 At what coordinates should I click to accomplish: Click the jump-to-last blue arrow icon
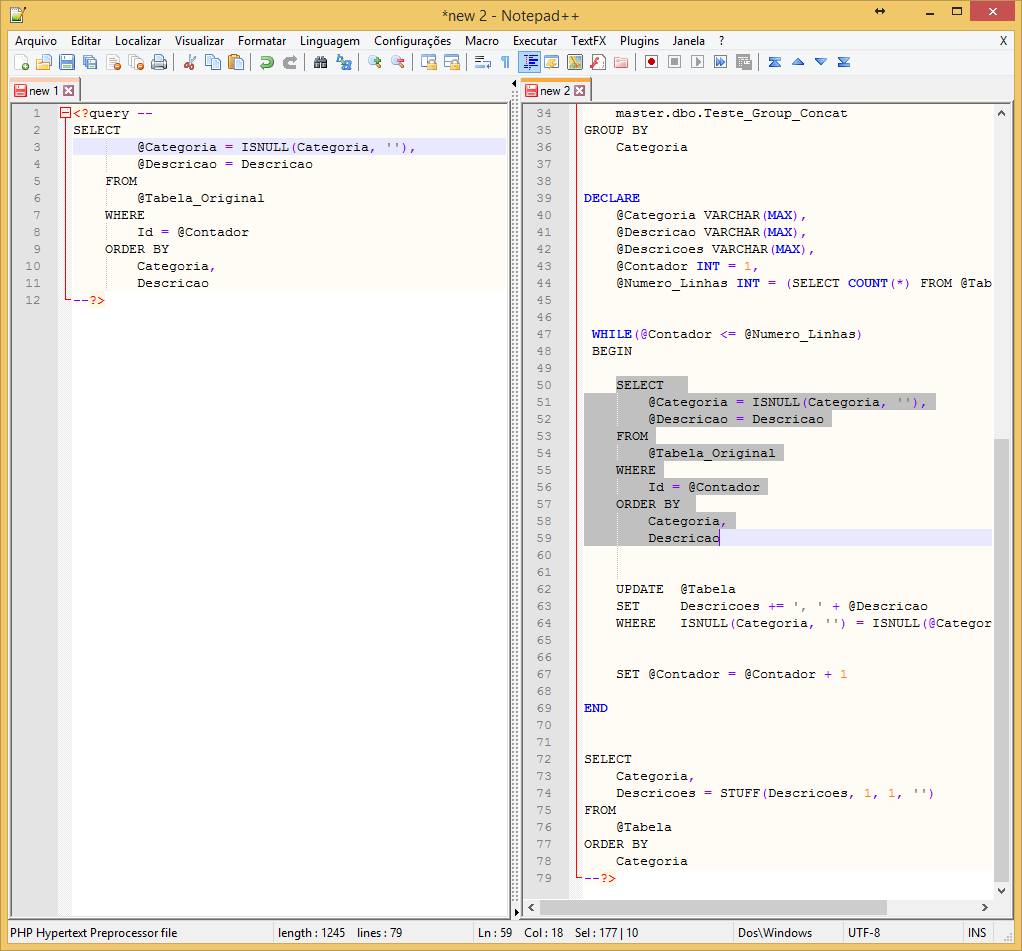(843, 63)
